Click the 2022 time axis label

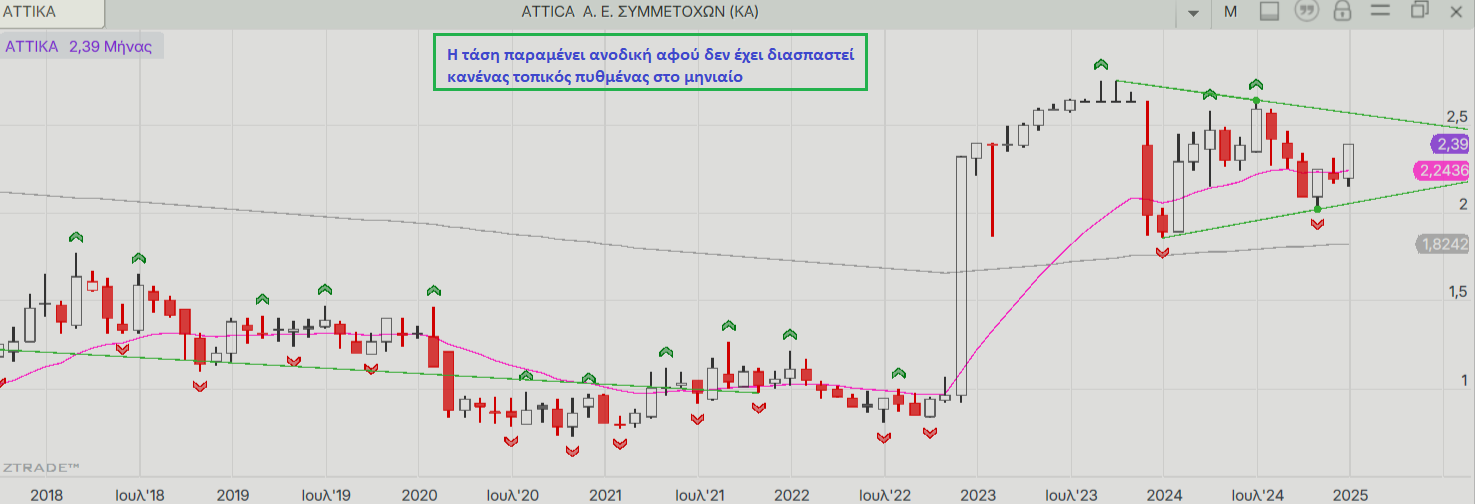pos(791,495)
